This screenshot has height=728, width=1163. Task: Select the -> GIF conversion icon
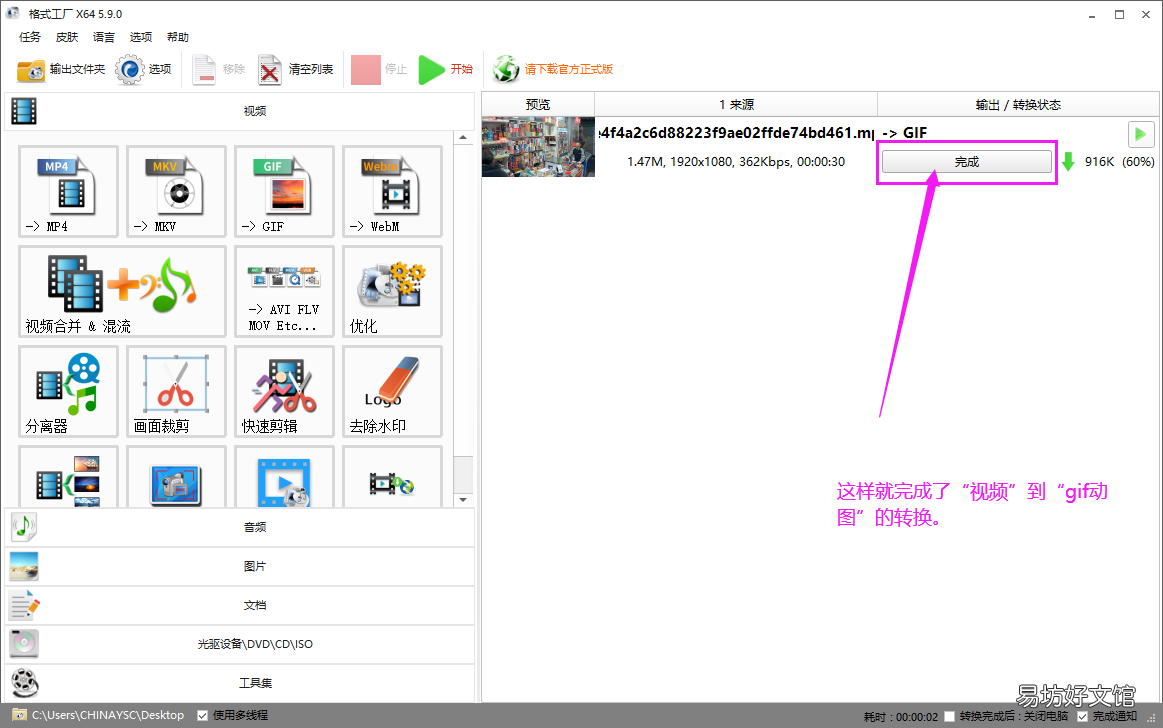(285, 192)
